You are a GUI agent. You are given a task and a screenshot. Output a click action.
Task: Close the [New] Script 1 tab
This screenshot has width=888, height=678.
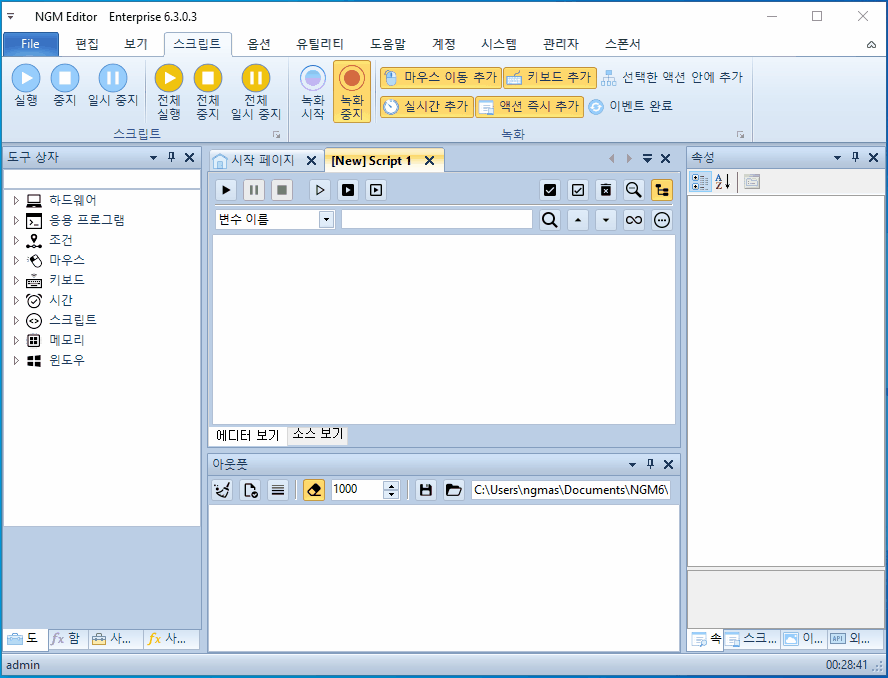[430, 161]
